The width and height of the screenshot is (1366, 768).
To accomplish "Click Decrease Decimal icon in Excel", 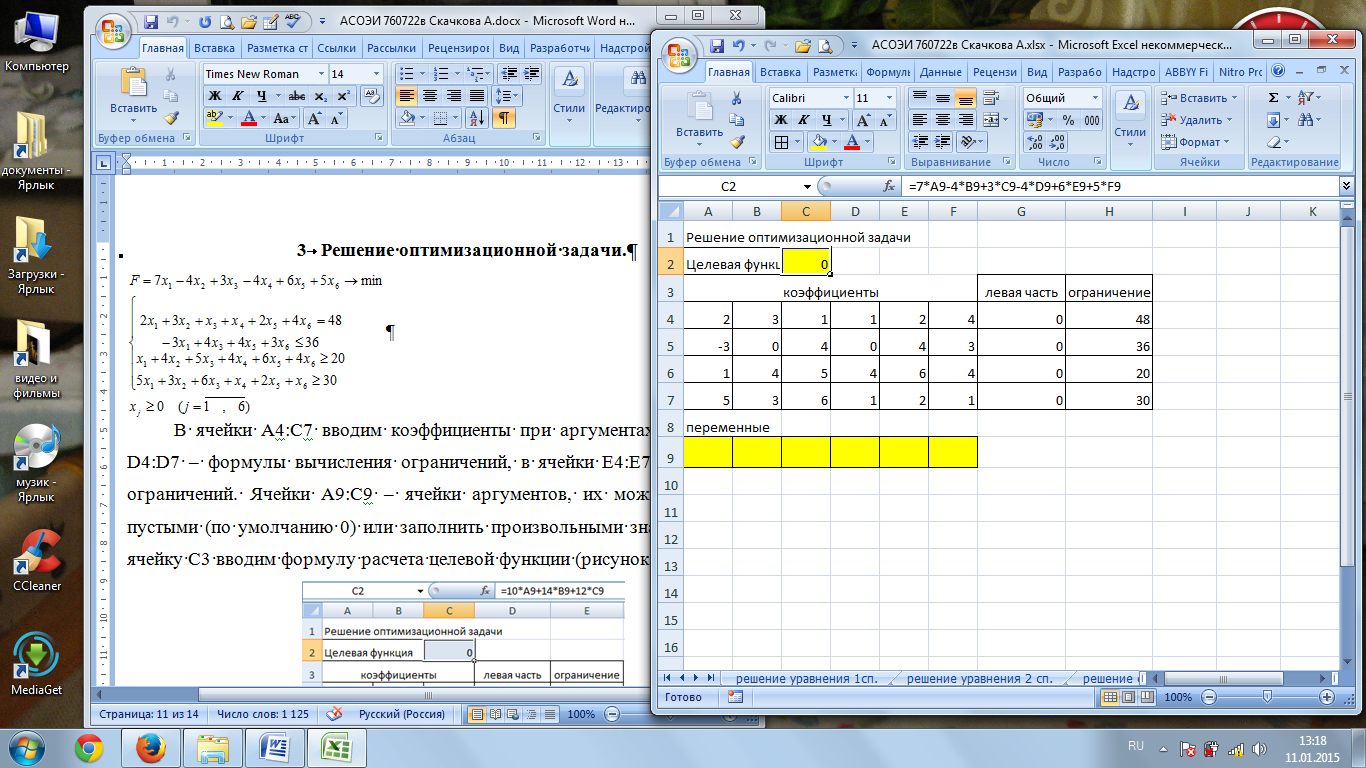I will coord(1059,142).
